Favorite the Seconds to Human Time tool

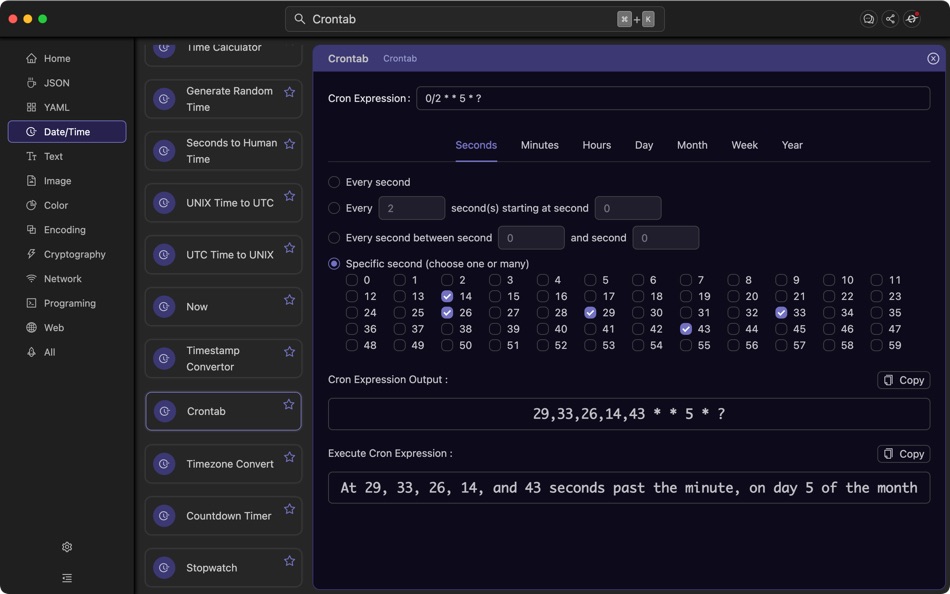click(290, 144)
